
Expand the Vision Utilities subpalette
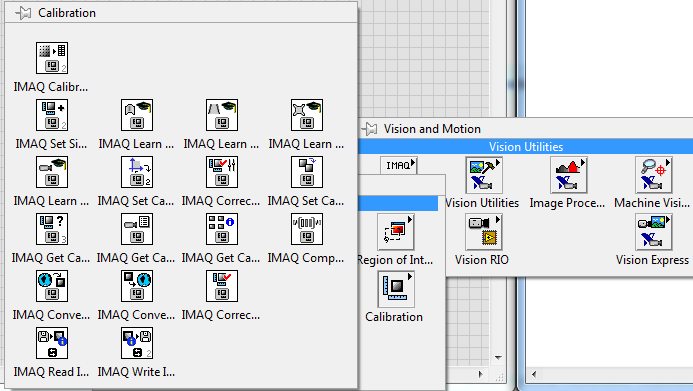(x=484, y=175)
